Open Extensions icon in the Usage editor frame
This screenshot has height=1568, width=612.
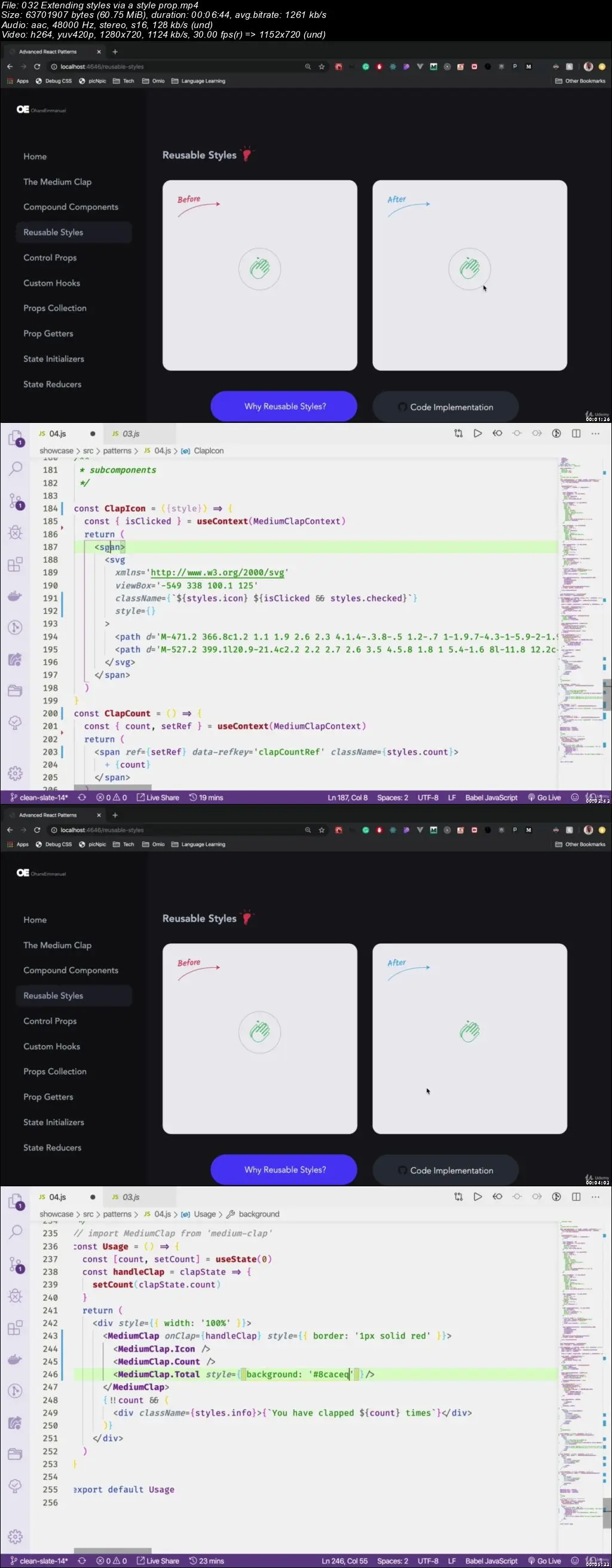(16, 1327)
